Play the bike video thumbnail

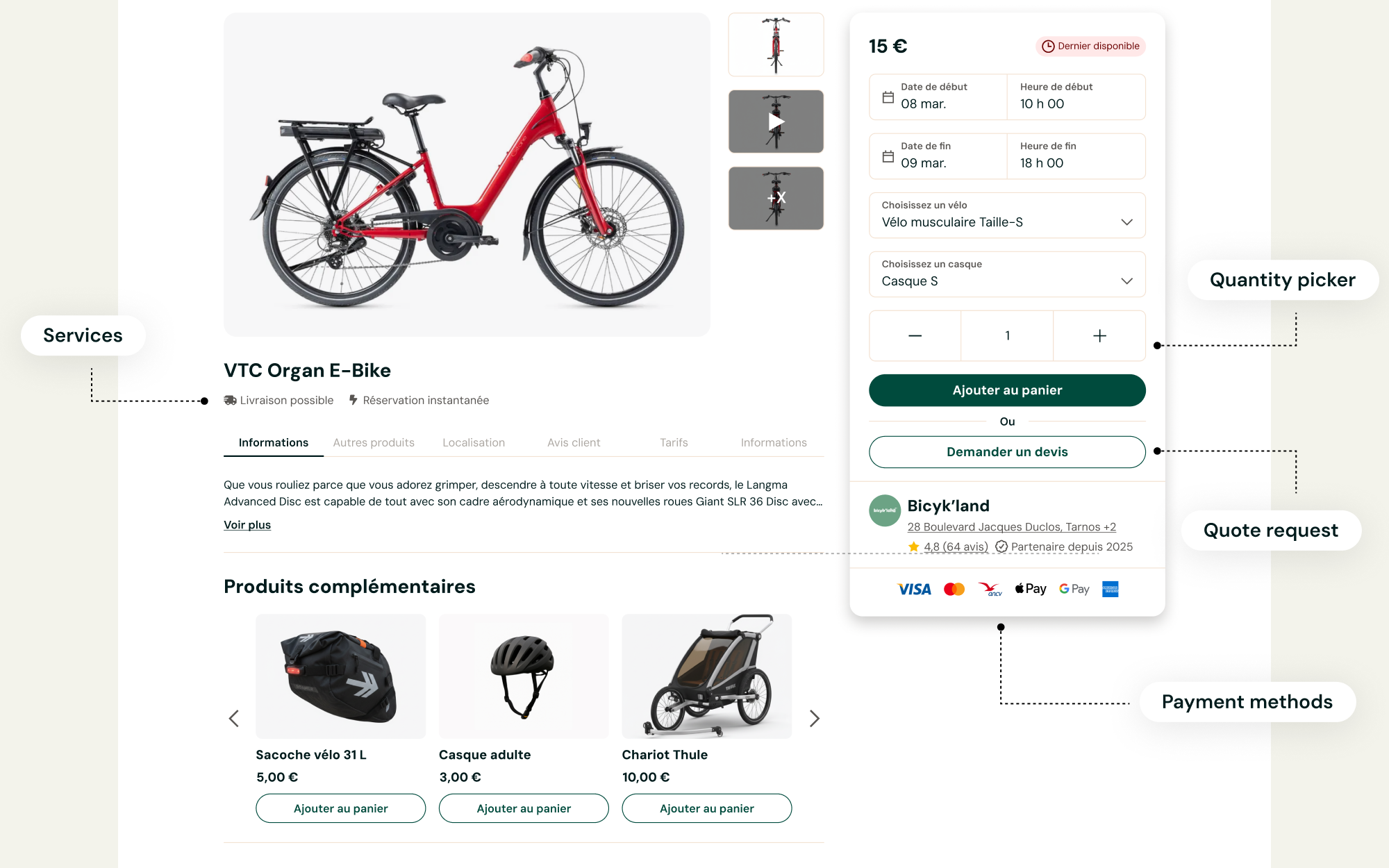(x=776, y=122)
